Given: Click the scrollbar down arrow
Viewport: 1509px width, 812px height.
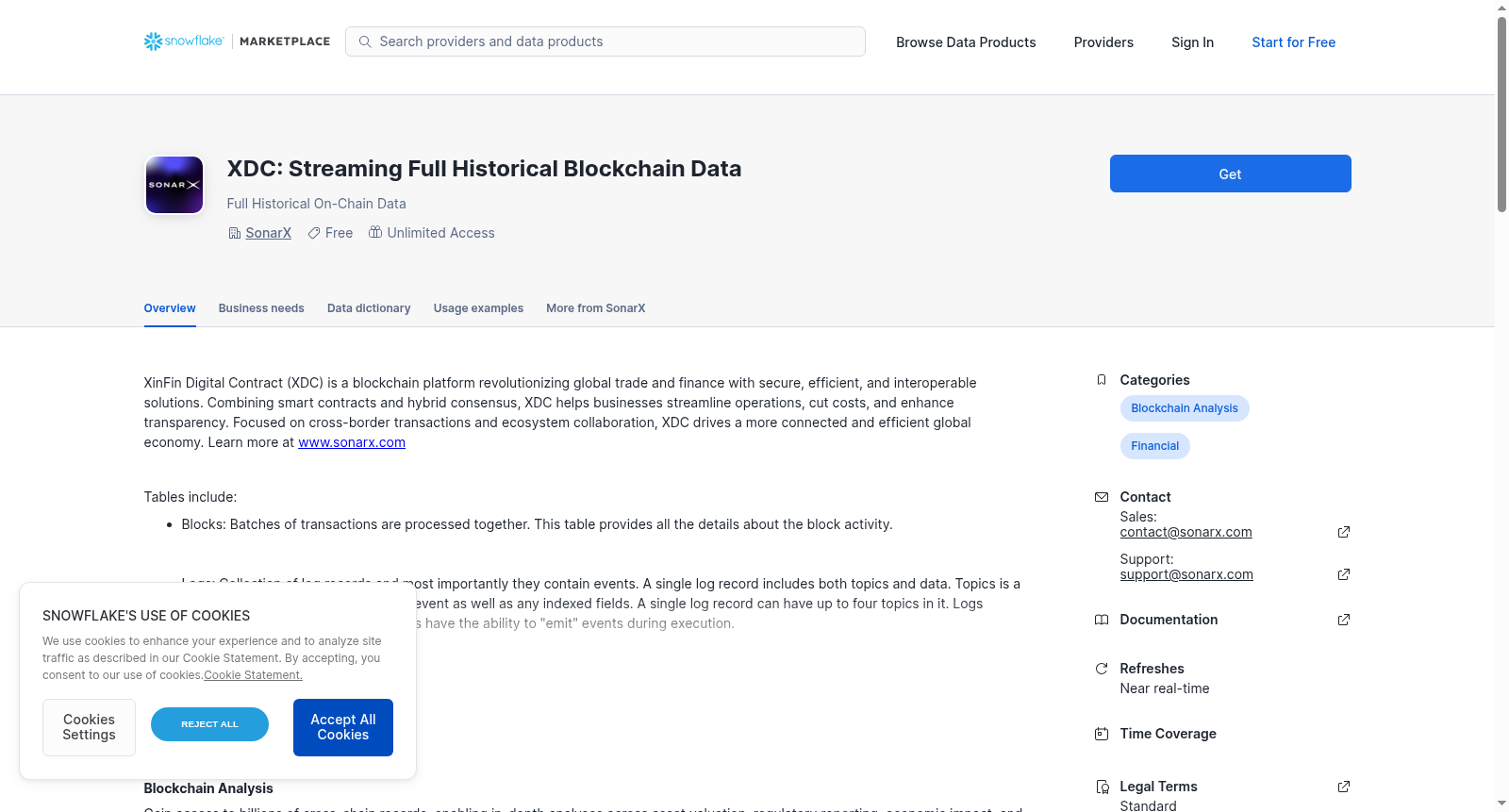Looking at the screenshot, I should 1501,804.
